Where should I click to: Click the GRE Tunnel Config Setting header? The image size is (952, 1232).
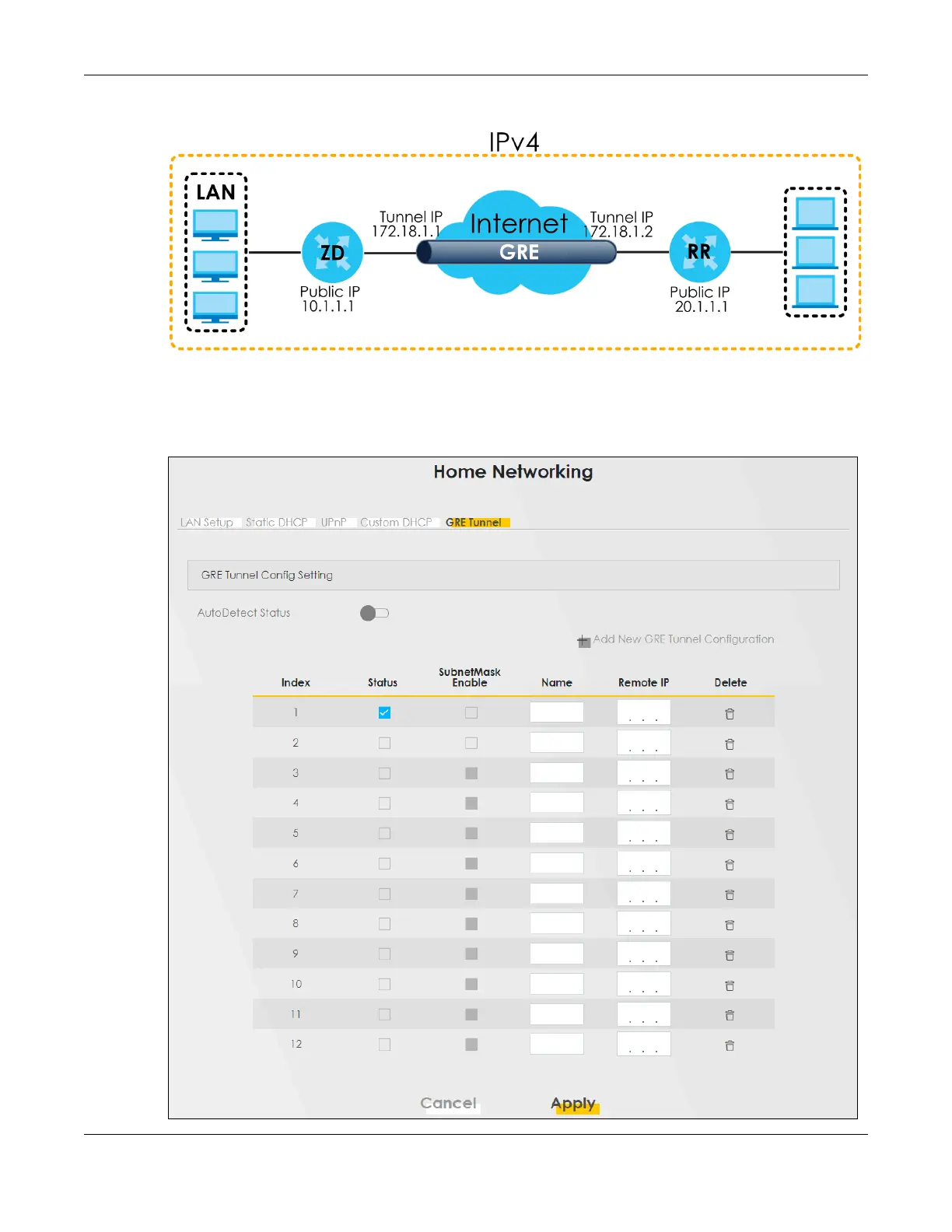pyautogui.click(x=513, y=575)
